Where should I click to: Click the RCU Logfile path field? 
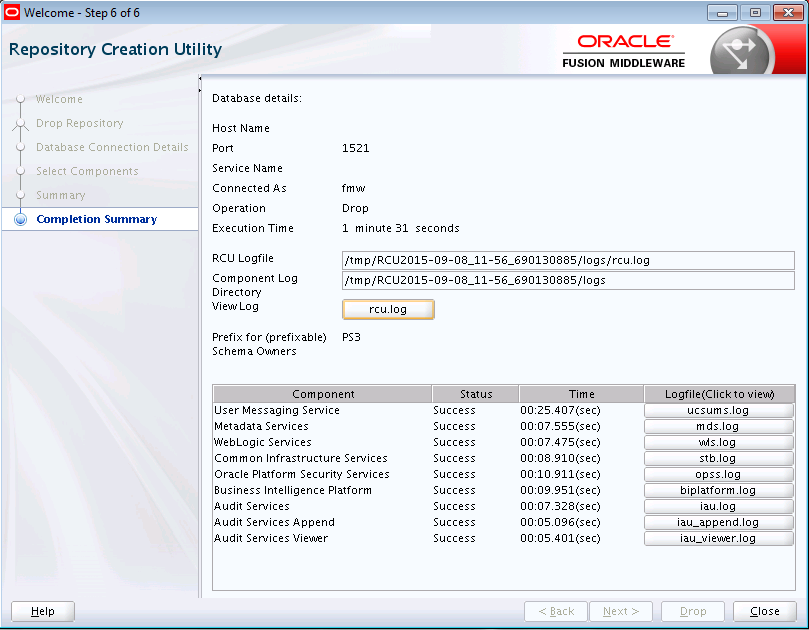click(568, 260)
